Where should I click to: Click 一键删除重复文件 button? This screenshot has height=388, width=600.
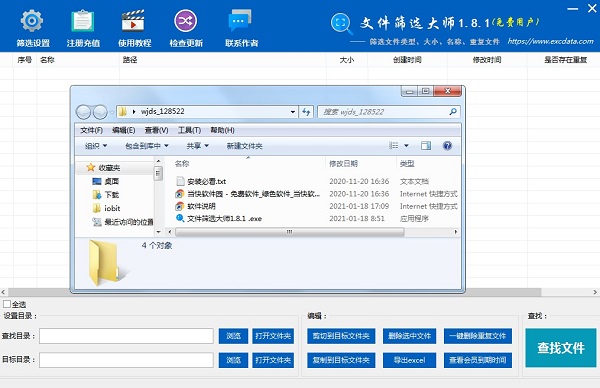point(478,336)
